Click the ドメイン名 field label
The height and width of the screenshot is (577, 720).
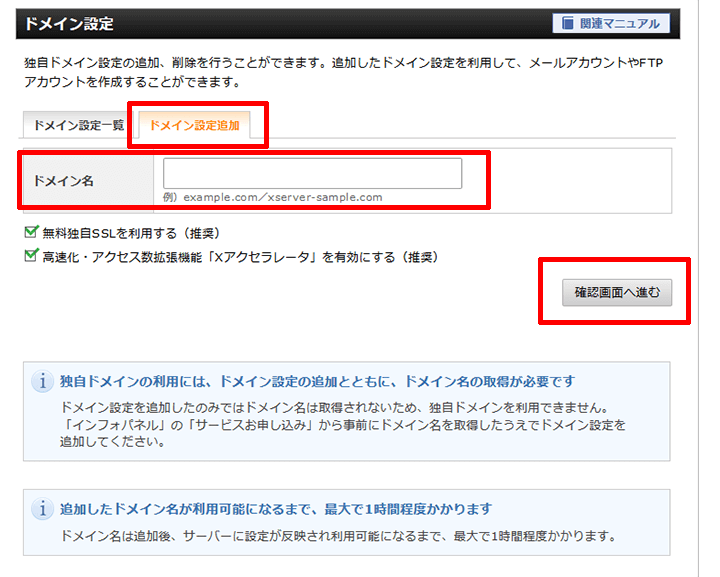pos(63,181)
